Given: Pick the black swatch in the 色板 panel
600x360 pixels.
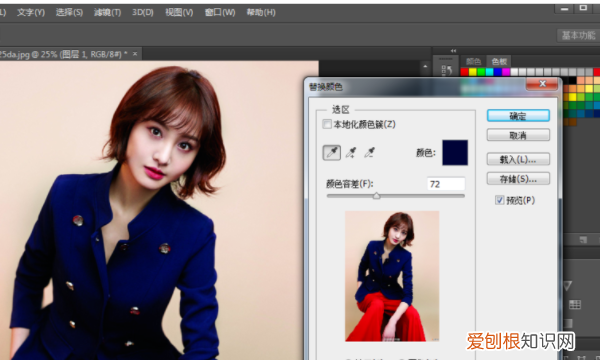Looking at the screenshot, I should (x=572, y=80).
